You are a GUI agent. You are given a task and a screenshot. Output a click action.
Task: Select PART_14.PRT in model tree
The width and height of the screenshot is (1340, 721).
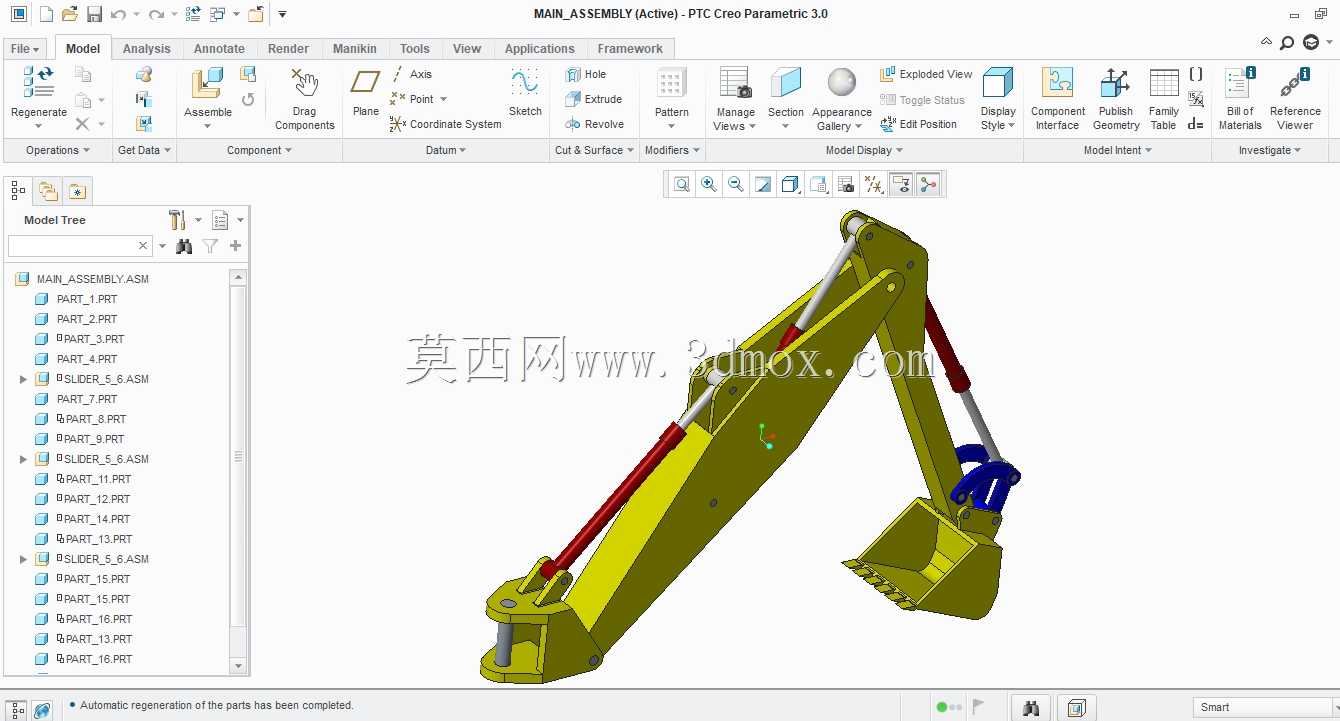click(x=97, y=519)
